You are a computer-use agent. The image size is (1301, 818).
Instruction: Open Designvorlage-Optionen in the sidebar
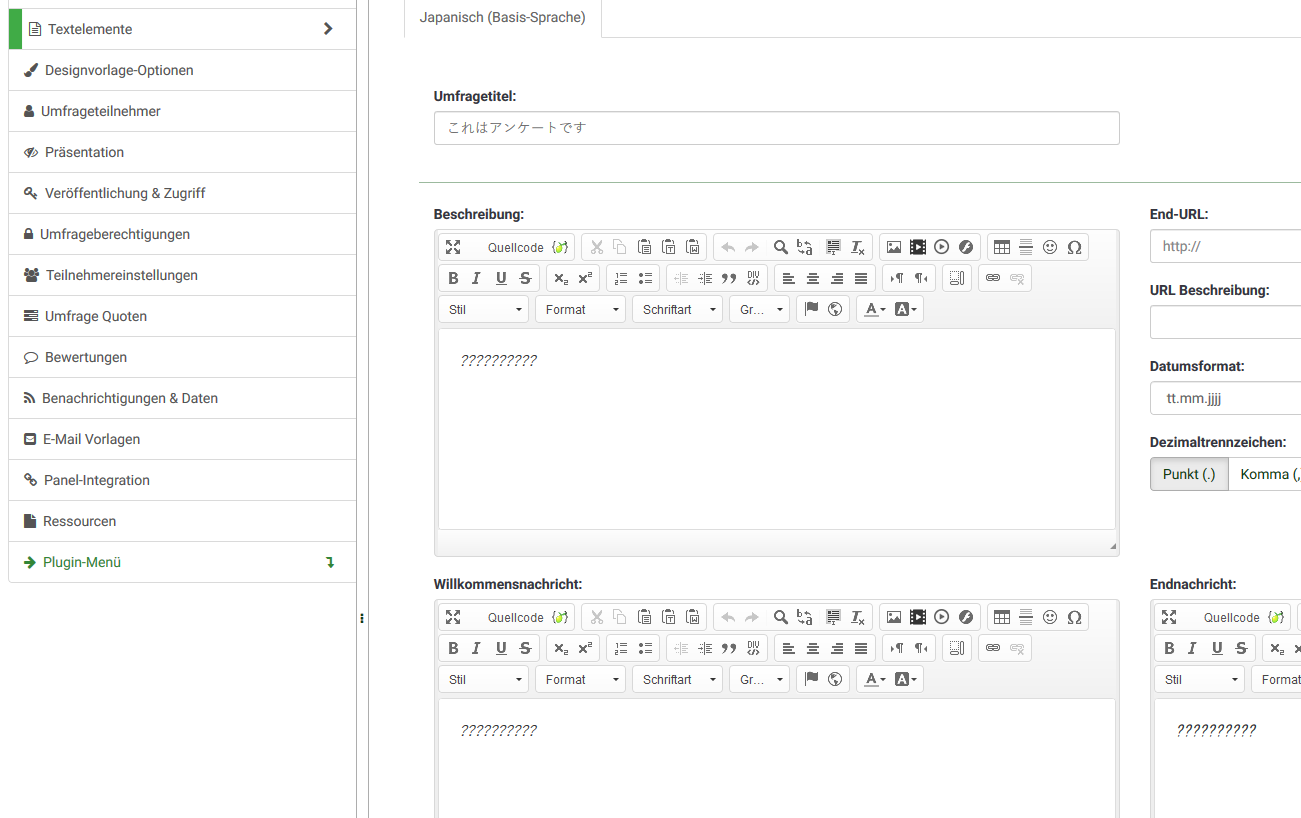coord(182,70)
